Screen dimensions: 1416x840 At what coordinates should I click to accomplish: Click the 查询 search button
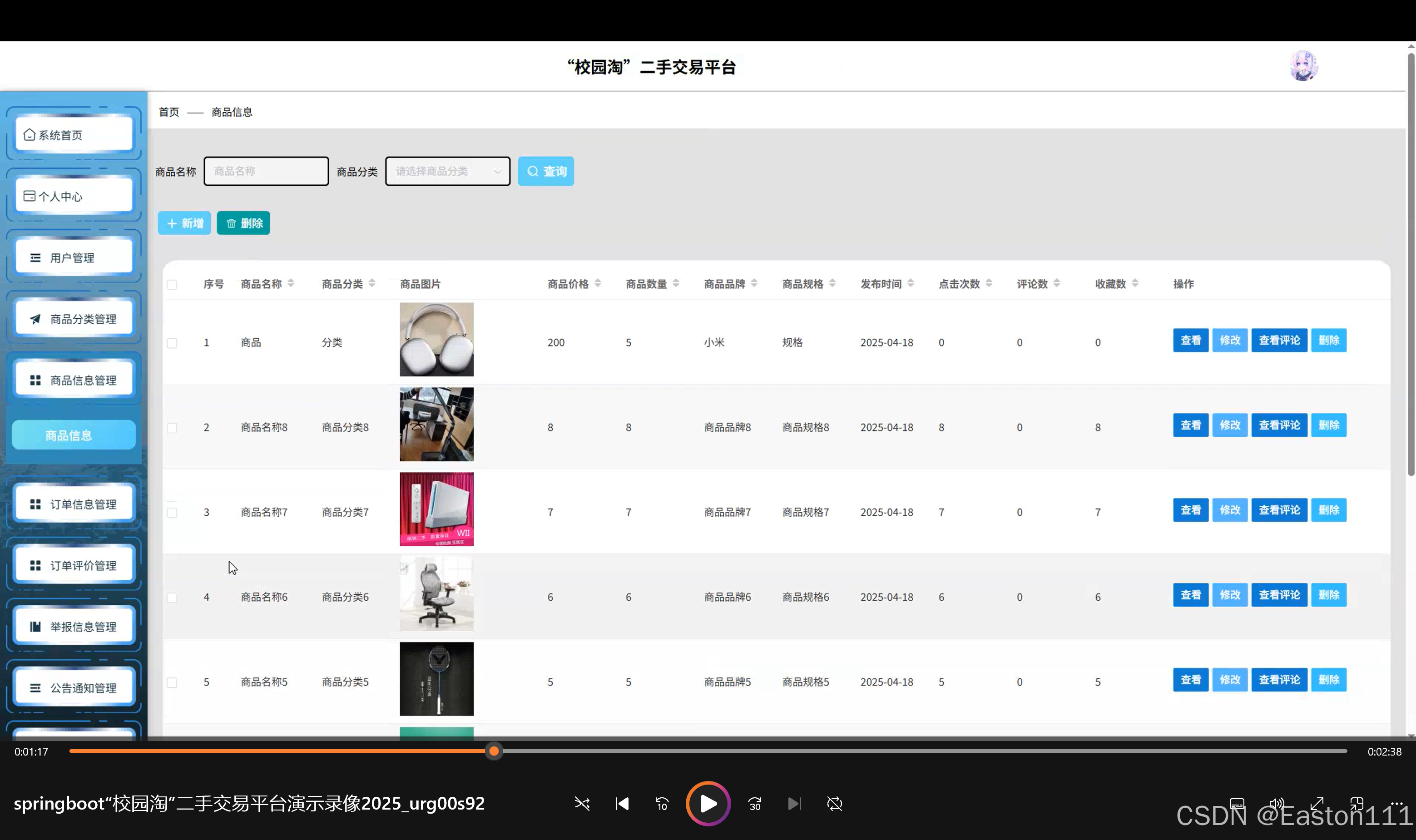pyautogui.click(x=546, y=171)
